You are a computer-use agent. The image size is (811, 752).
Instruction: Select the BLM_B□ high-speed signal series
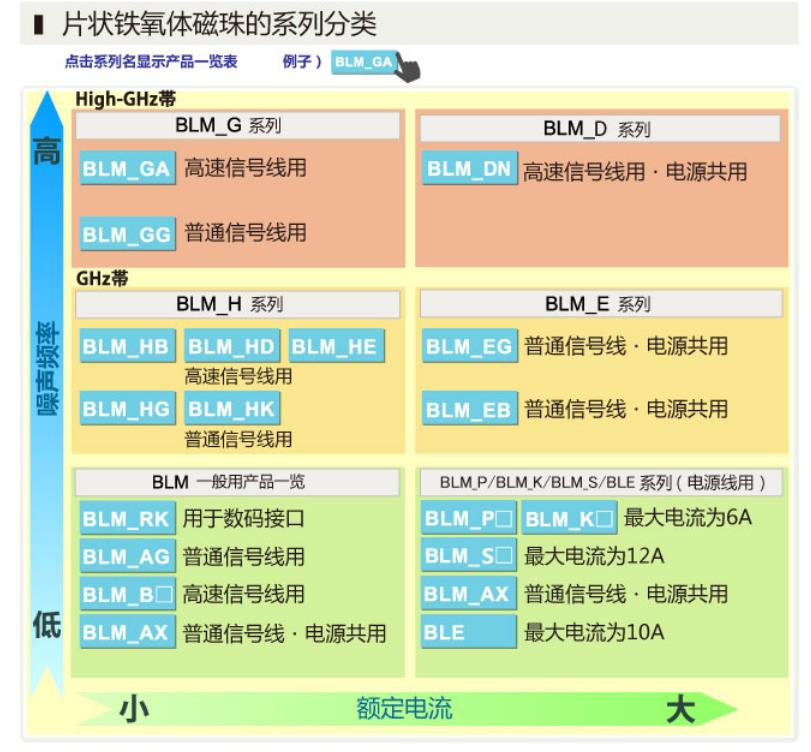127,595
